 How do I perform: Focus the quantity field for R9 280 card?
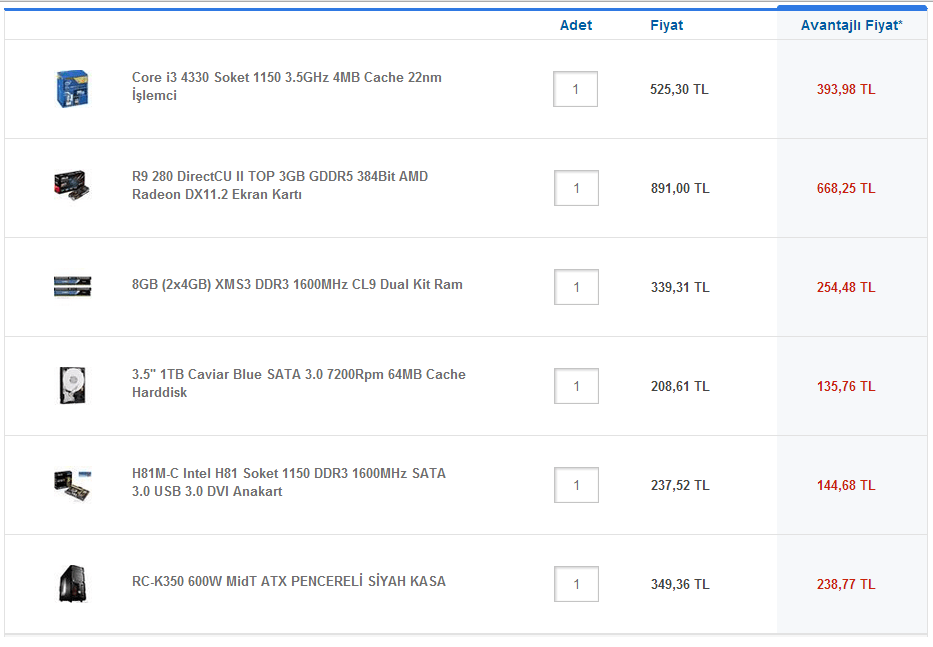pos(576,188)
